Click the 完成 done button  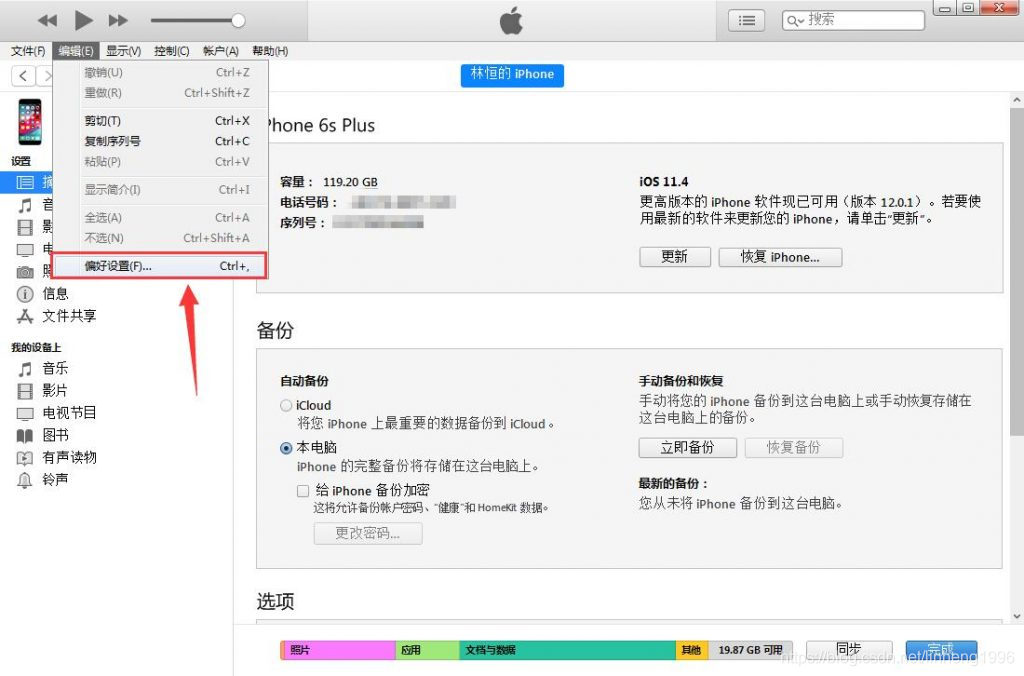click(x=941, y=650)
